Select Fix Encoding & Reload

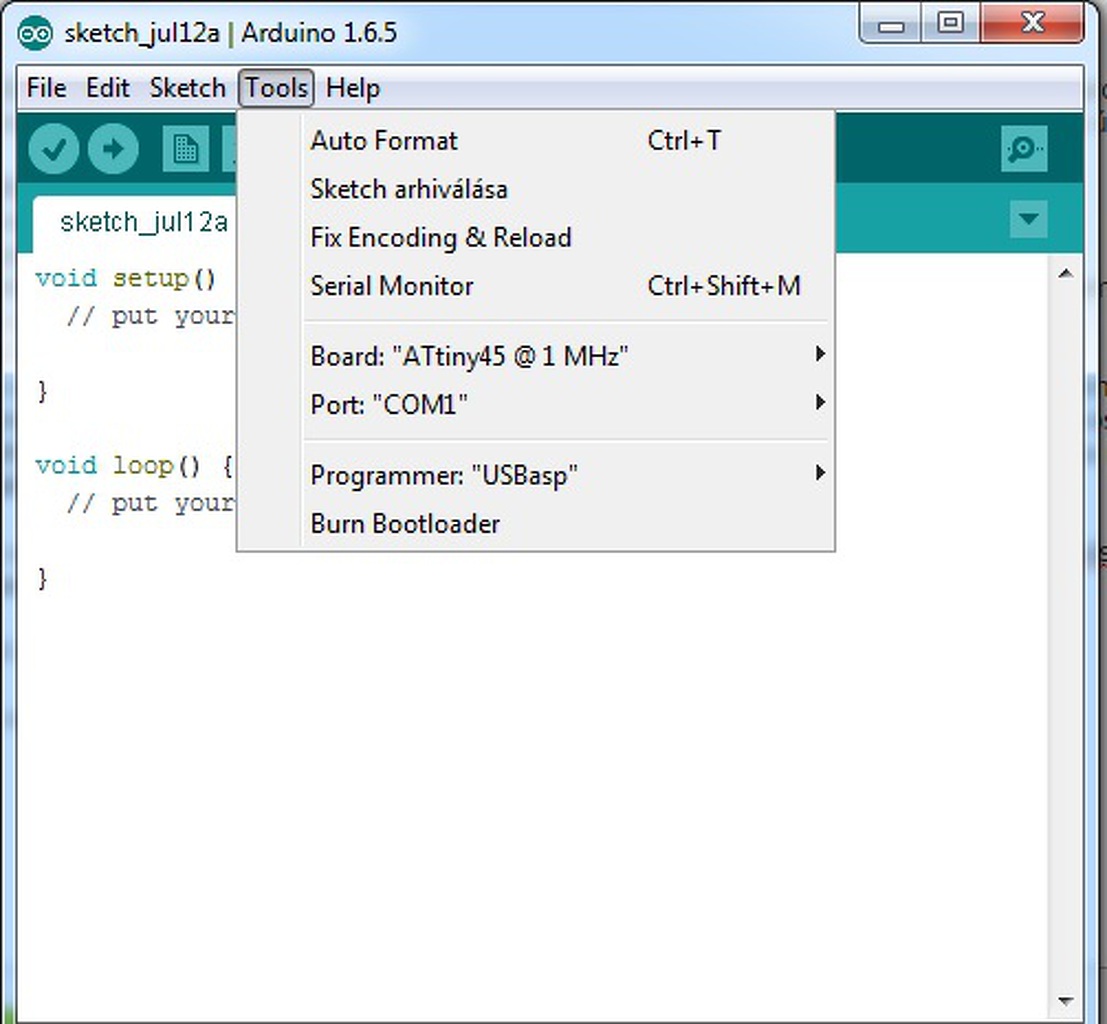535,237
